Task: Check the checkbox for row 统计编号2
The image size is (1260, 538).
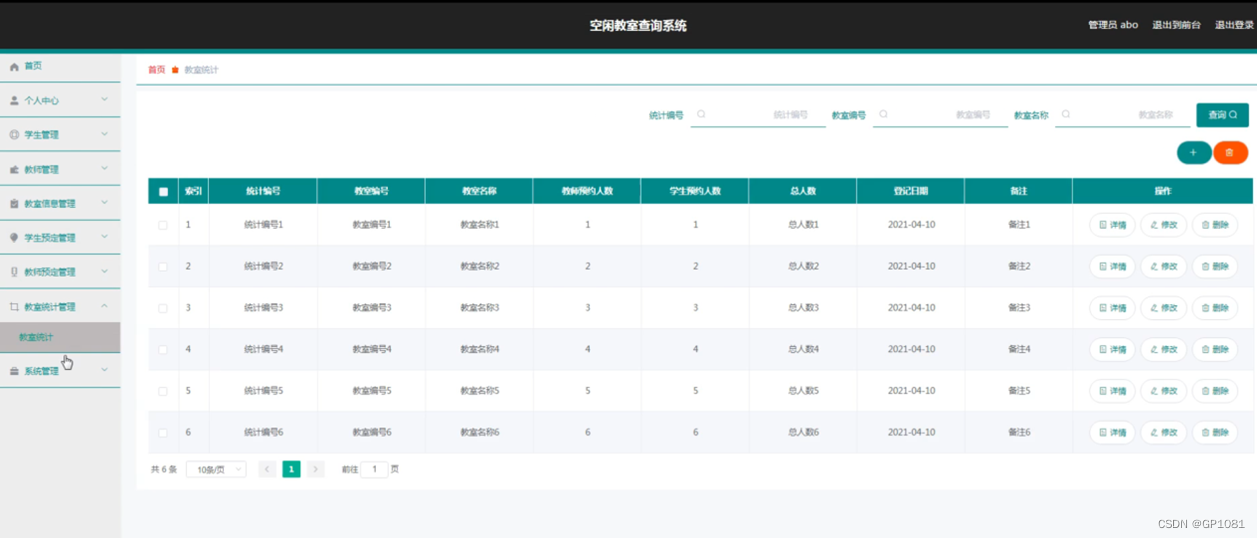Action: point(163,267)
